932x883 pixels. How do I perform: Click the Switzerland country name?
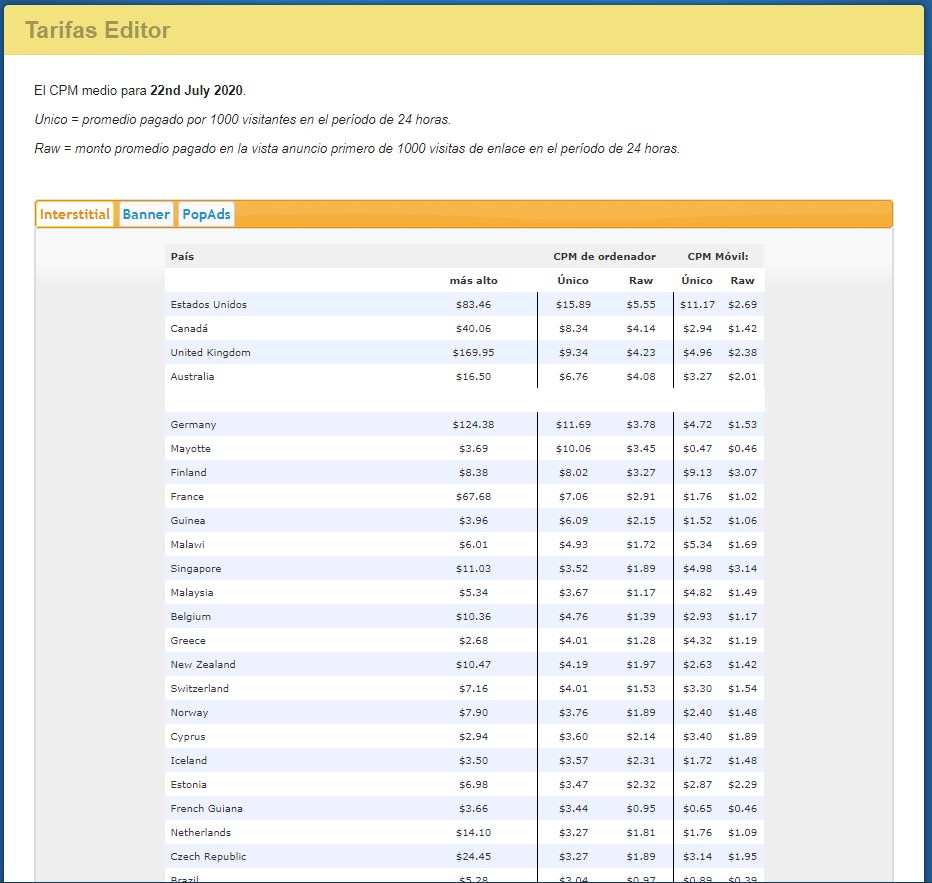click(200, 689)
